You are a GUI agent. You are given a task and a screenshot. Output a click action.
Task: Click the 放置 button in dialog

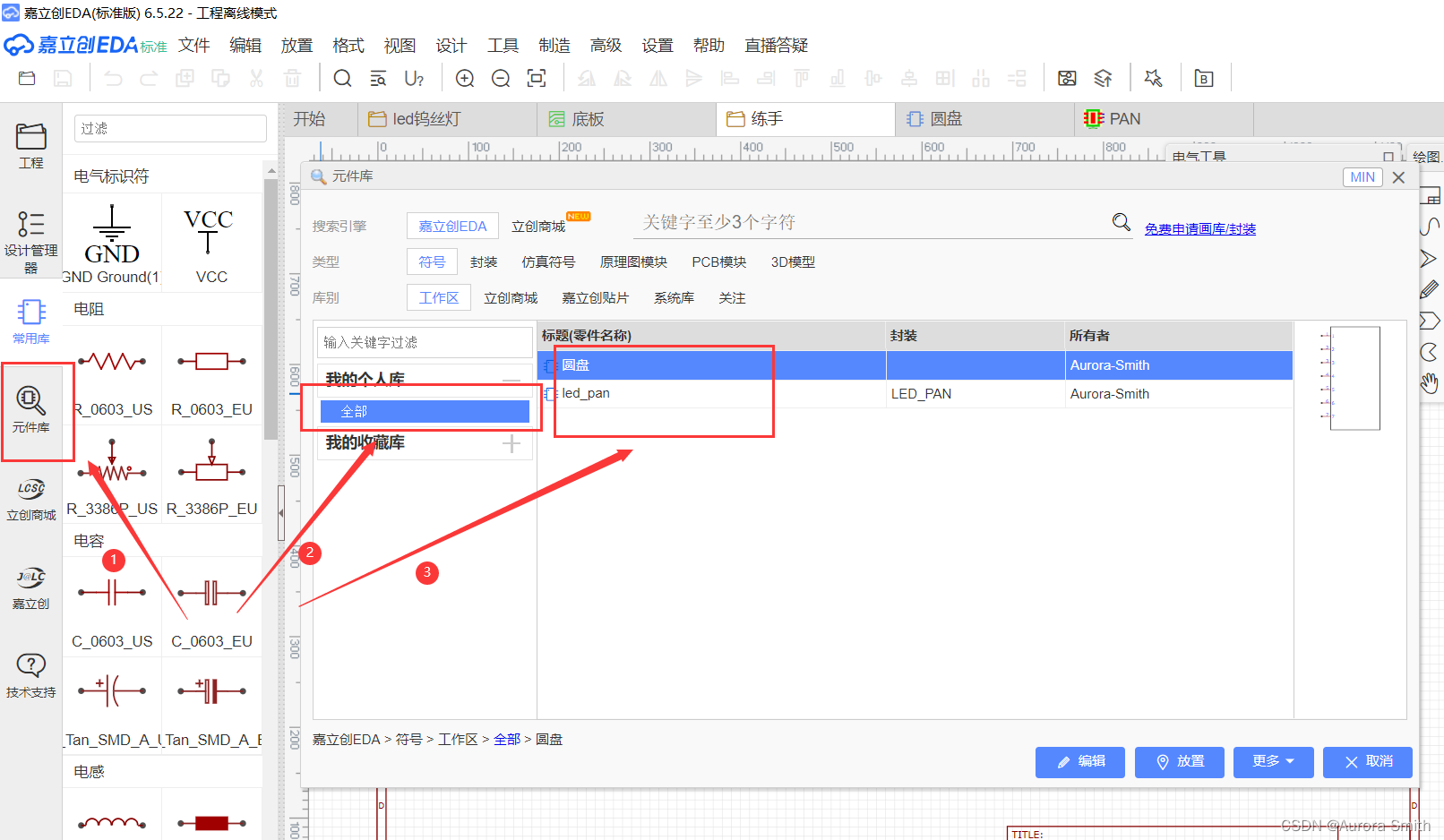1180,761
